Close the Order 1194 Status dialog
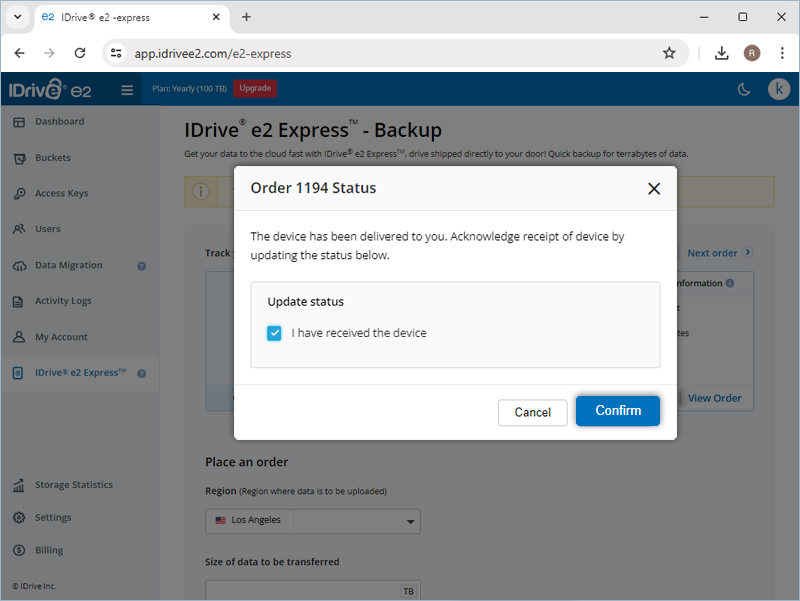Image resolution: width=800 pixels, height=601 pixels. (x=654, y=189)
